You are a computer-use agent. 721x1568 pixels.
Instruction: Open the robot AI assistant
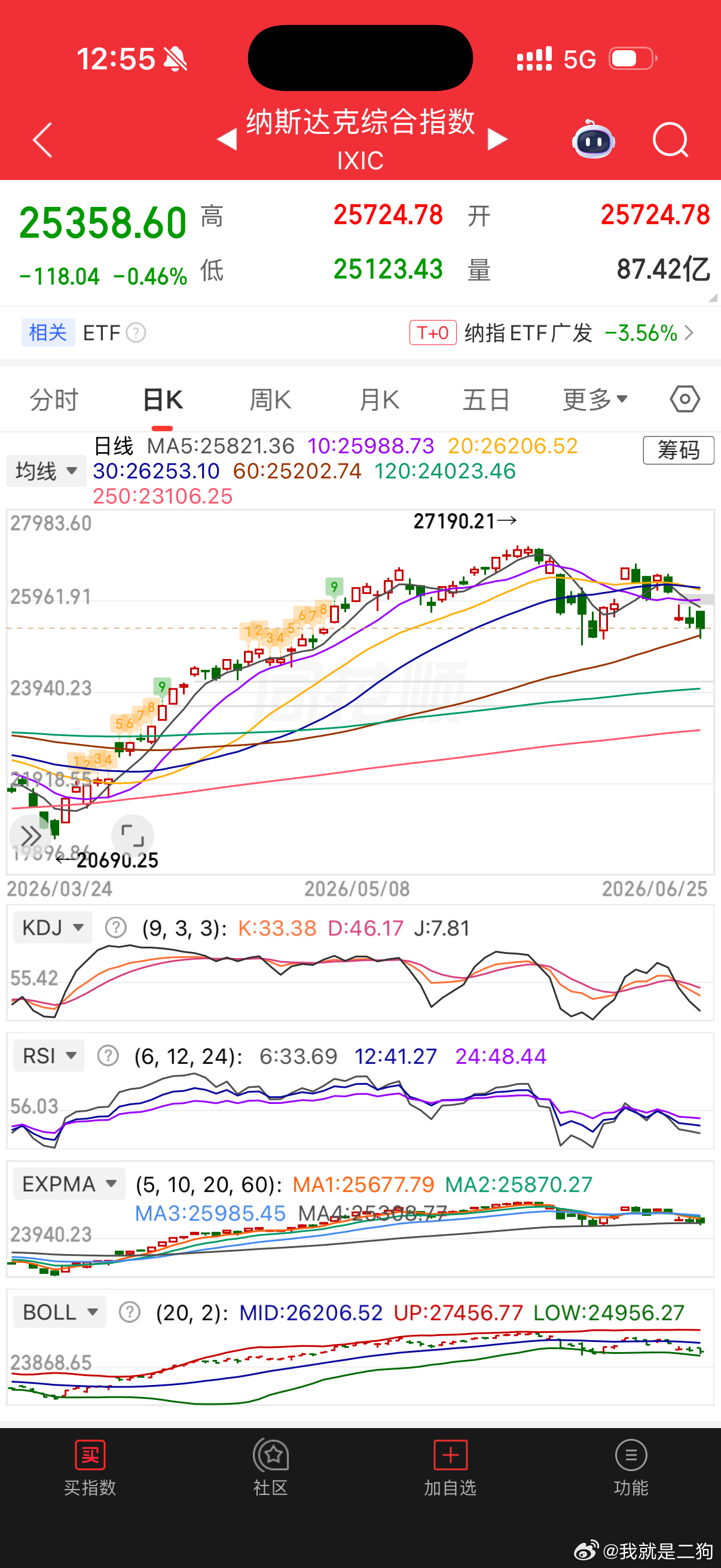coord(593,139)
